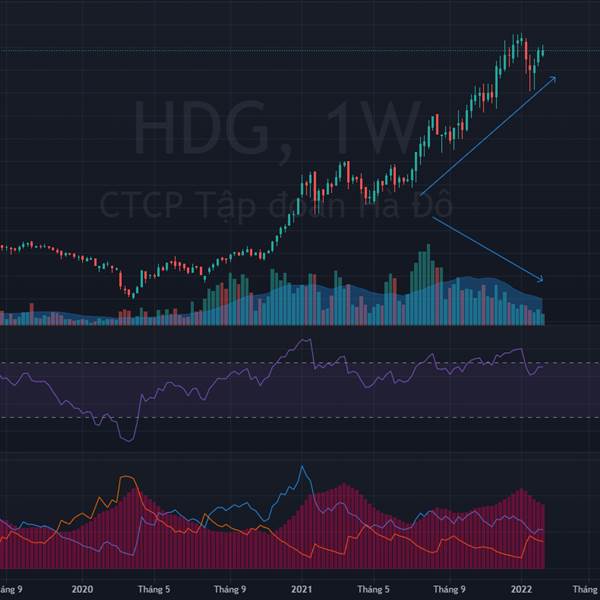
Task: Click the 2020 label on the time axis
Action: [82, 589]
